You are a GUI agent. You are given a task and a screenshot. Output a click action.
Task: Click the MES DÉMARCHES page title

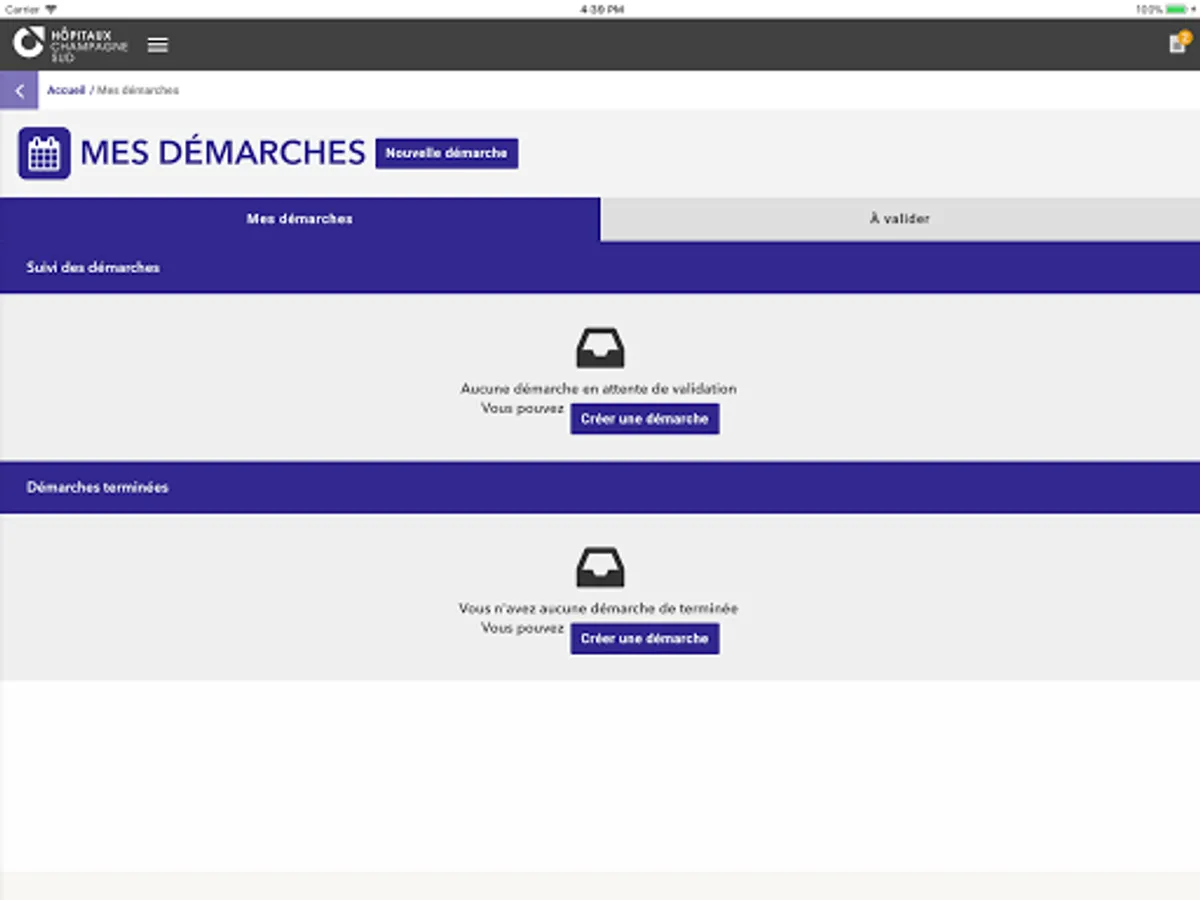click(x=223, y=153)
